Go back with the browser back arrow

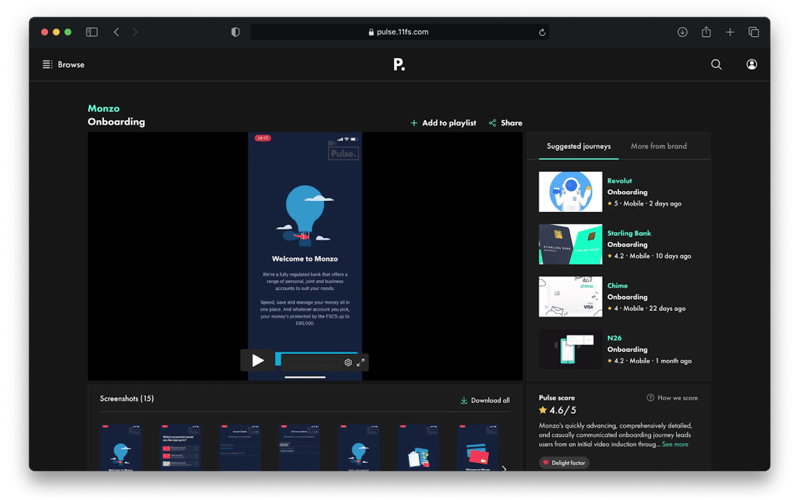[x=116, y=32]
